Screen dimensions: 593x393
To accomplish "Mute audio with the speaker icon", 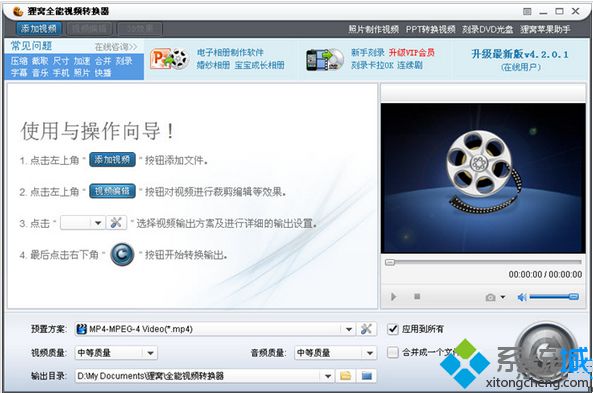I will coord(522,298).
